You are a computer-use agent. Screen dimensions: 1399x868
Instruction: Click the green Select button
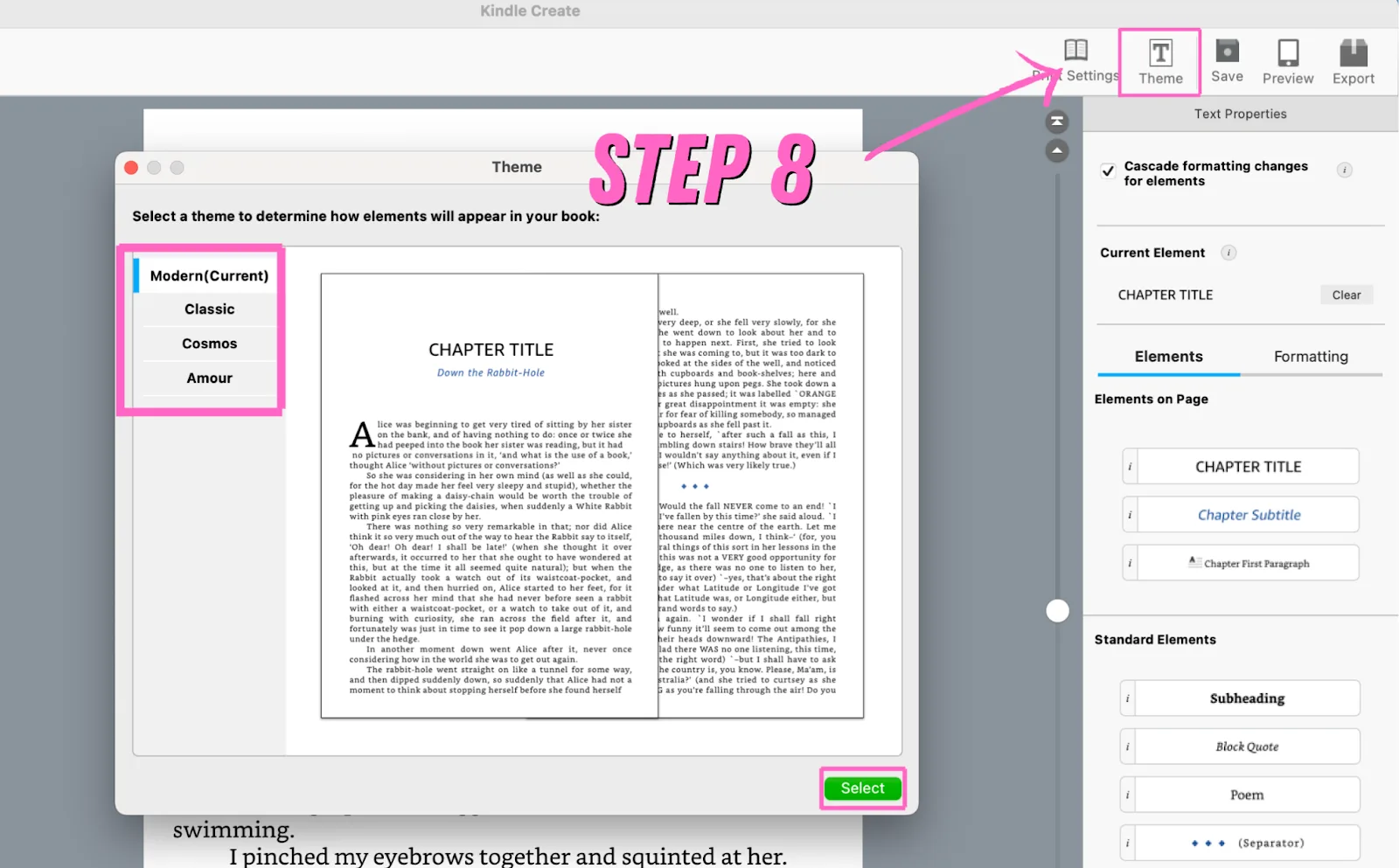(862, 788)
